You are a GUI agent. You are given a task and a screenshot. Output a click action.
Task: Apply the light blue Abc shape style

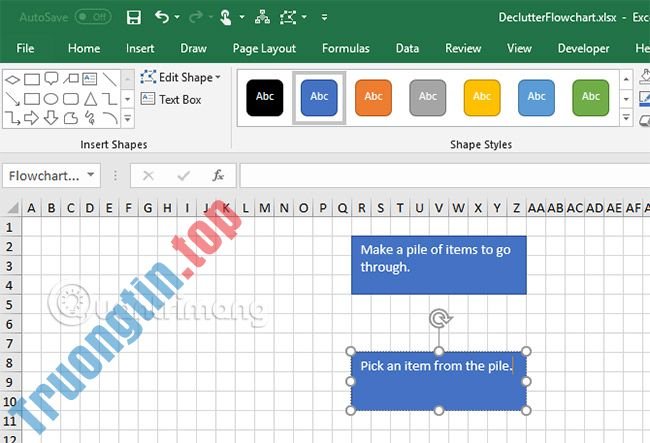point(536,97)
